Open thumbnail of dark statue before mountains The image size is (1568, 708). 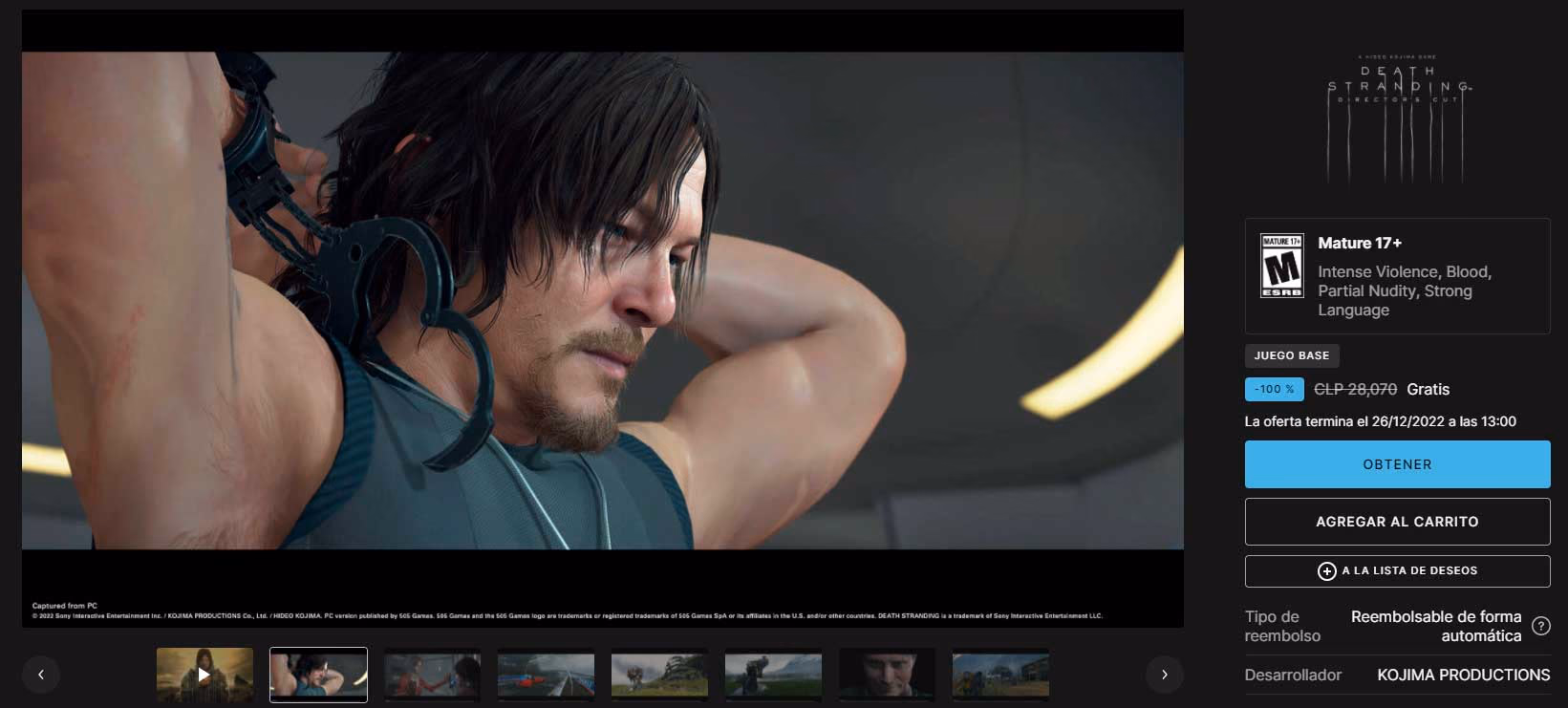coord(773,675)
